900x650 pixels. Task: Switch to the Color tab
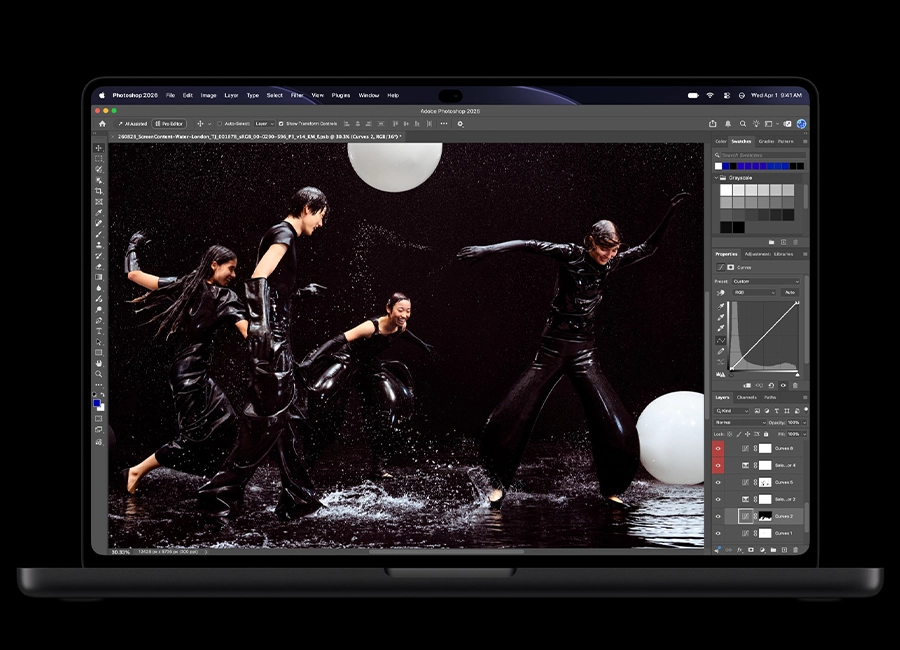click(721, 141)
